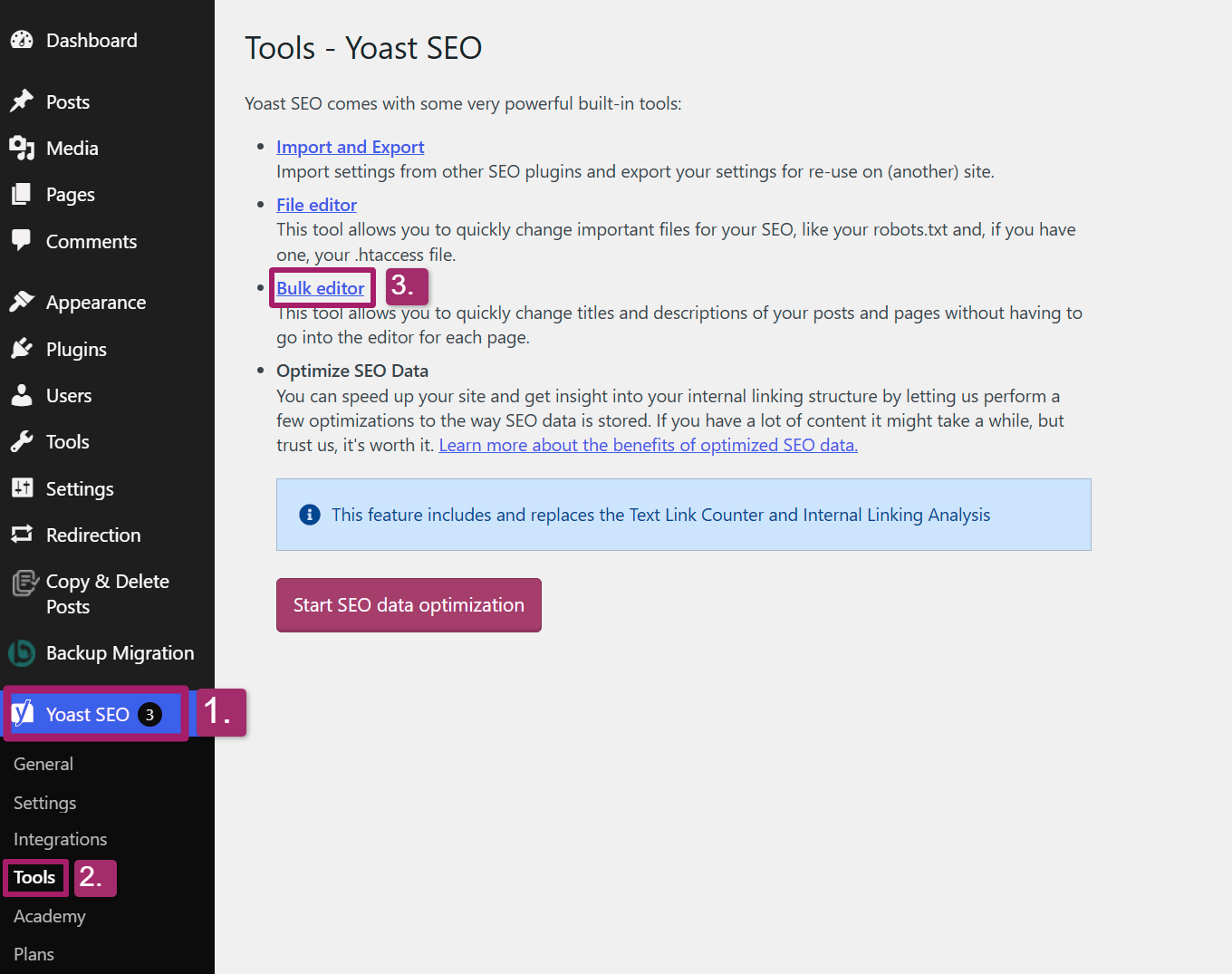
Task: Select the Yoast SEO Tools submenu
Action: coord(34,877)
